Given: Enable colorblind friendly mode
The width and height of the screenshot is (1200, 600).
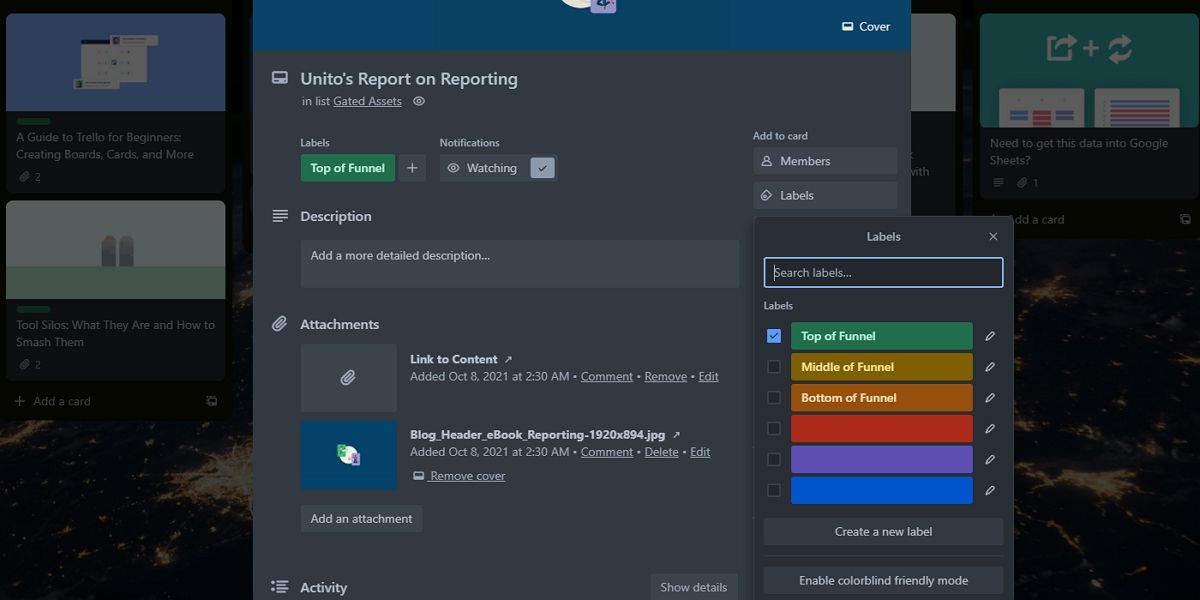Looking at the screenshot, I should pyautogui.click(x=883, y=580).
